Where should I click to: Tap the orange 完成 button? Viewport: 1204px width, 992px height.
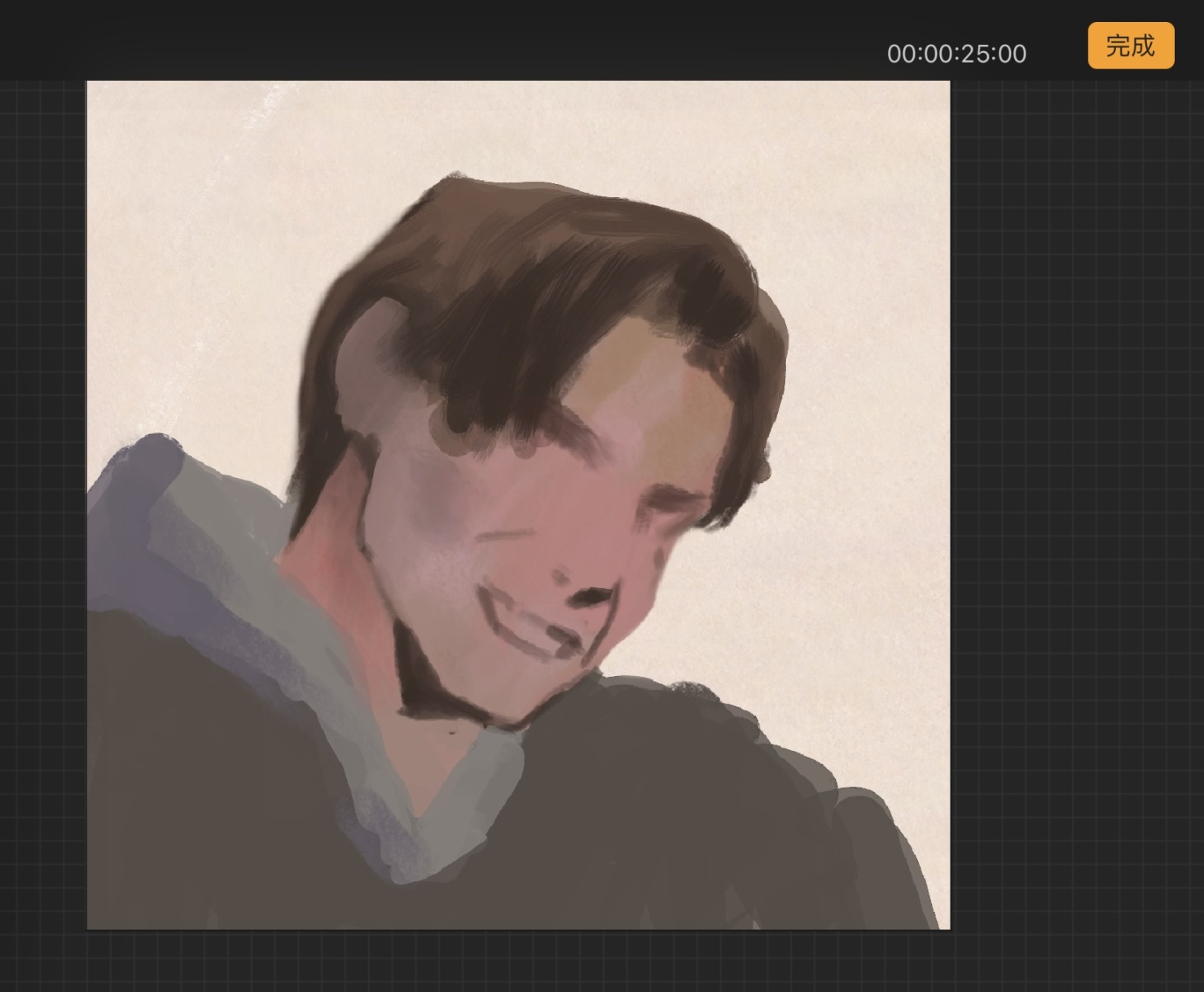(1131, 46)
